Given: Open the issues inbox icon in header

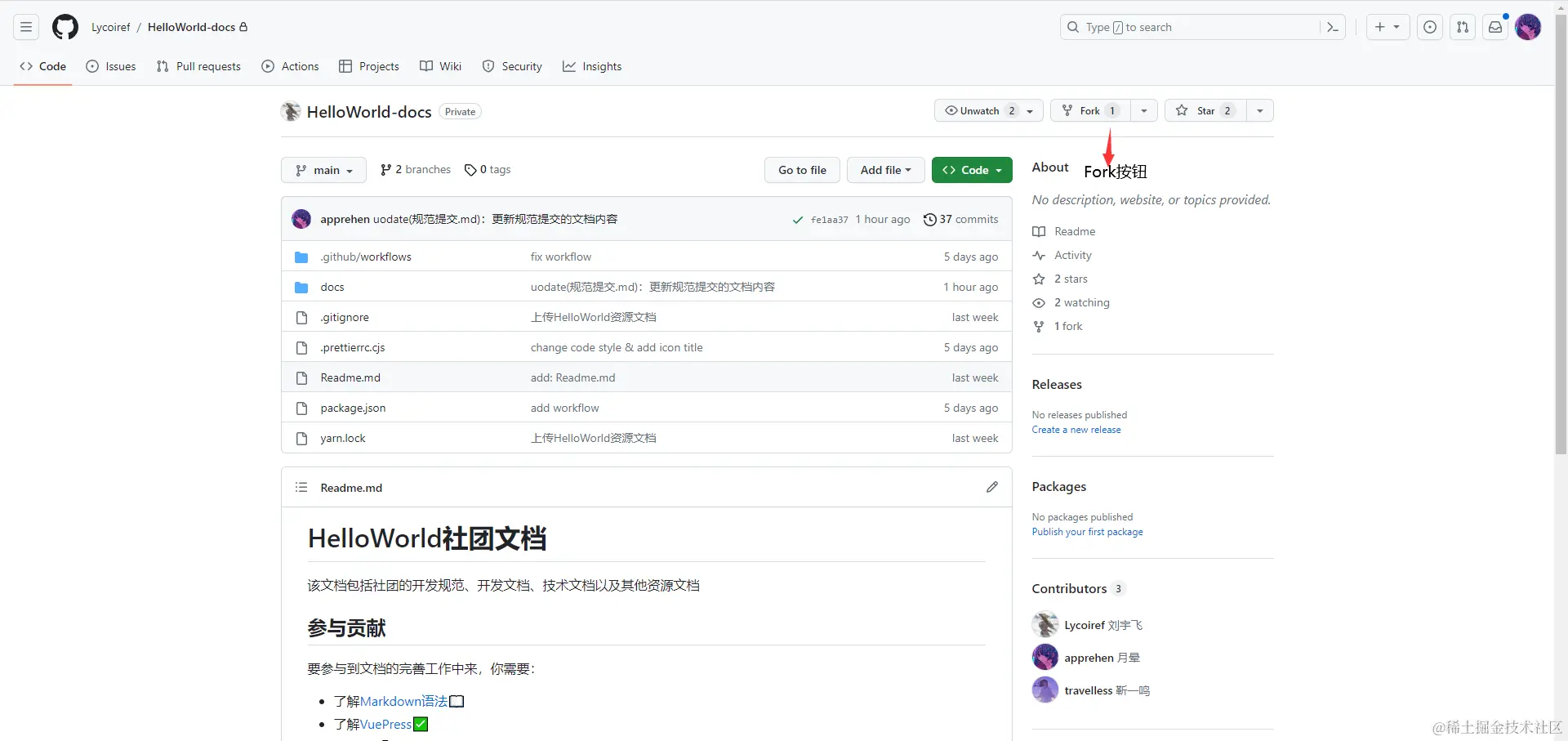Looking at the screenshot, I should coord(1430,27).
